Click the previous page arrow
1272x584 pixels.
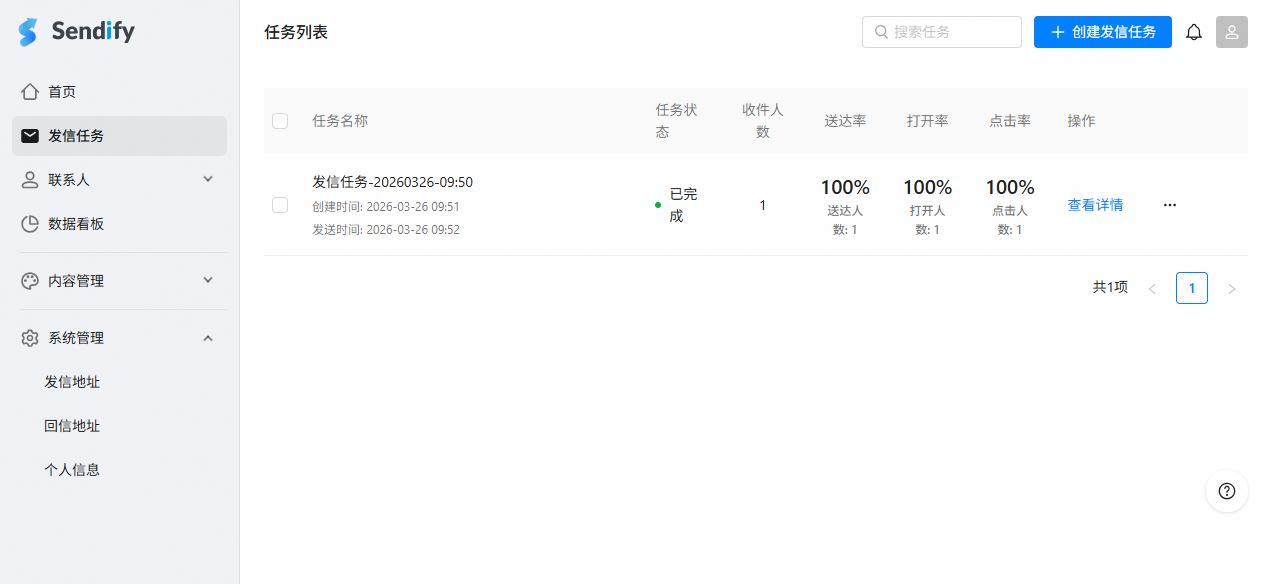pyautogui.click(x=1152, y=288)
